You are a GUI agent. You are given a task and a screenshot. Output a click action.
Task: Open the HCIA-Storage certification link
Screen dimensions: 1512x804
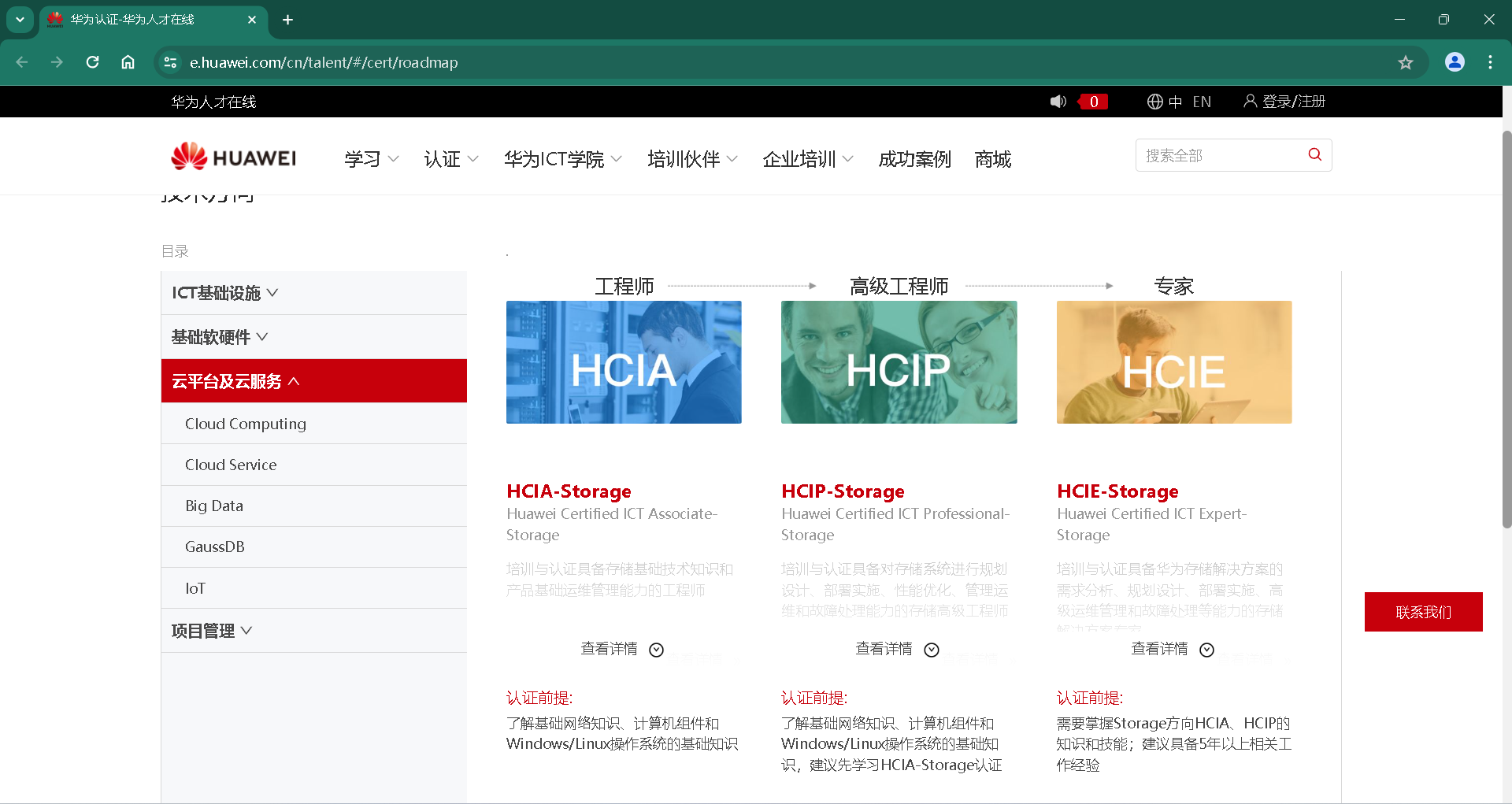coord(569,491)
